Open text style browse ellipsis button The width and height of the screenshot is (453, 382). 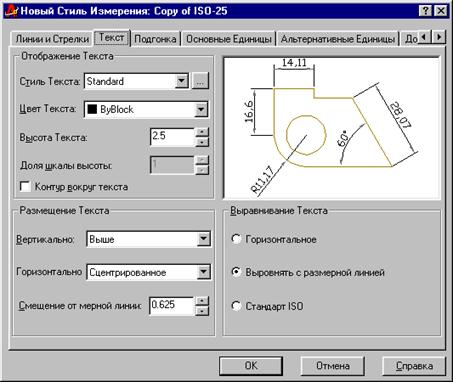pyautogui.click(x=200, y=81)
